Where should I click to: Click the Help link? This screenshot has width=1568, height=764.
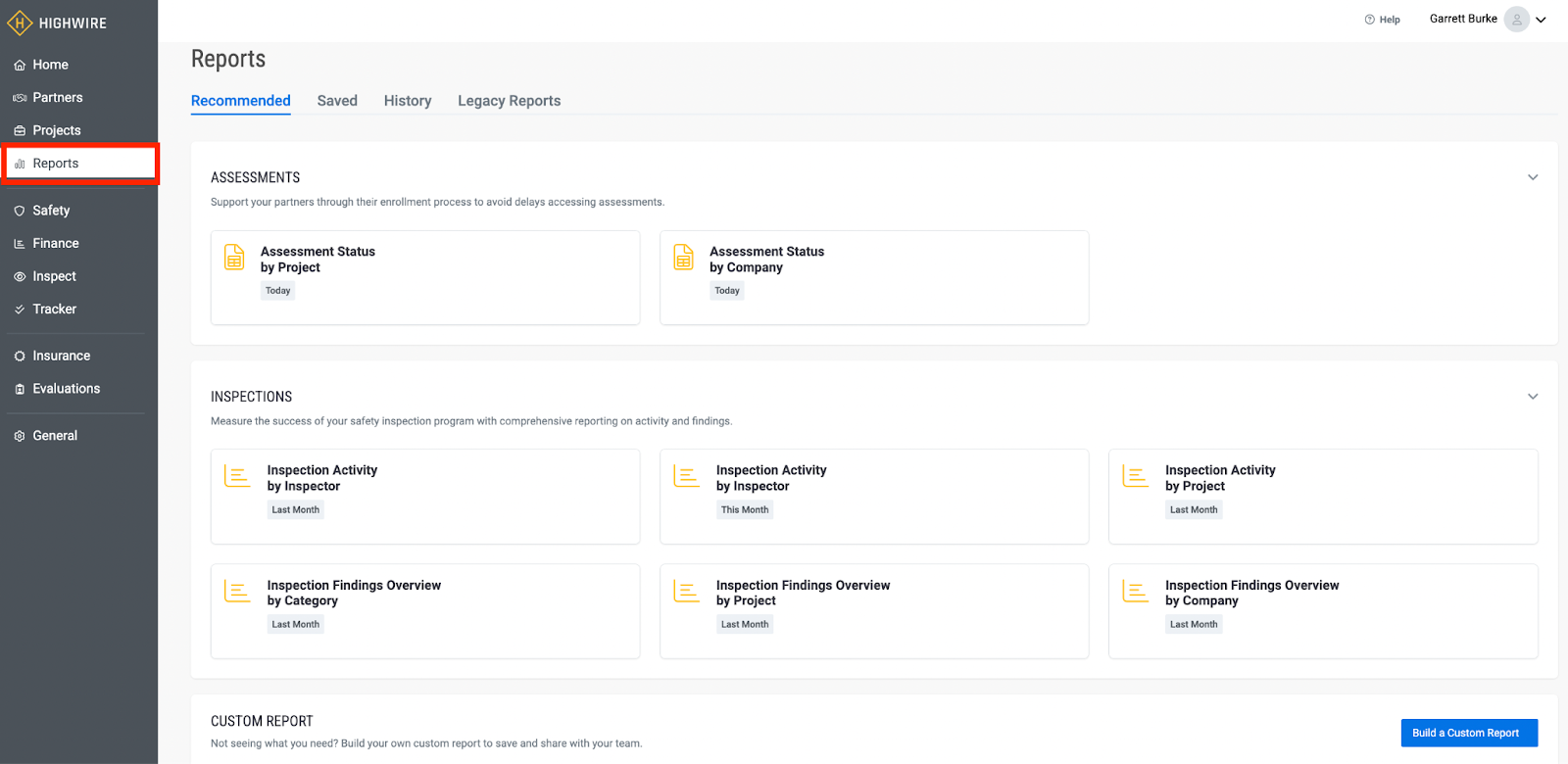pyautogui.click(x=1382, y=20)
